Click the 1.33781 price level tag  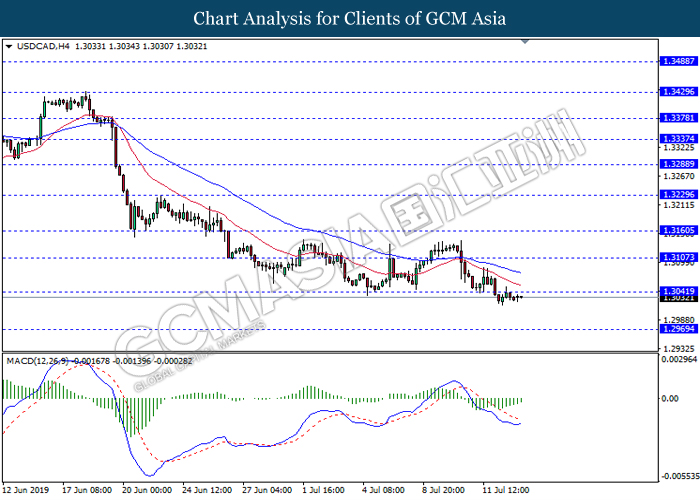click(678, 117)
